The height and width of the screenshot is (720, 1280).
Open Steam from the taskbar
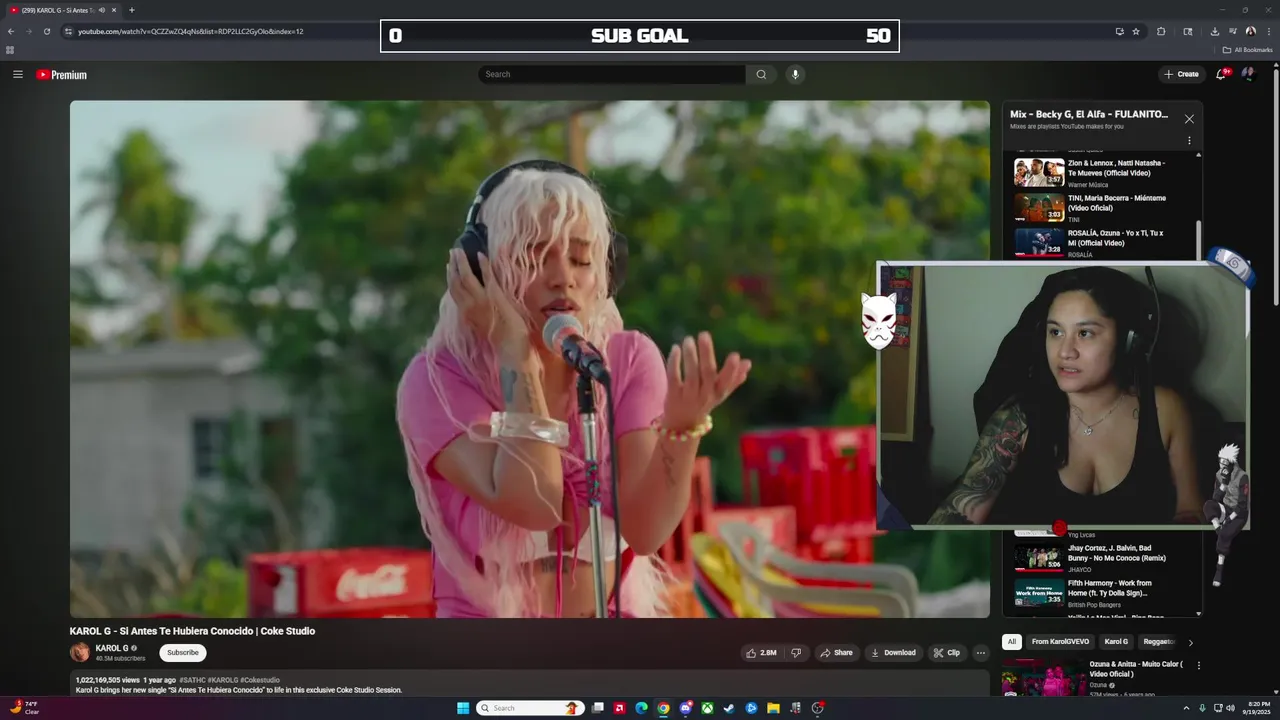pos(729,708)
